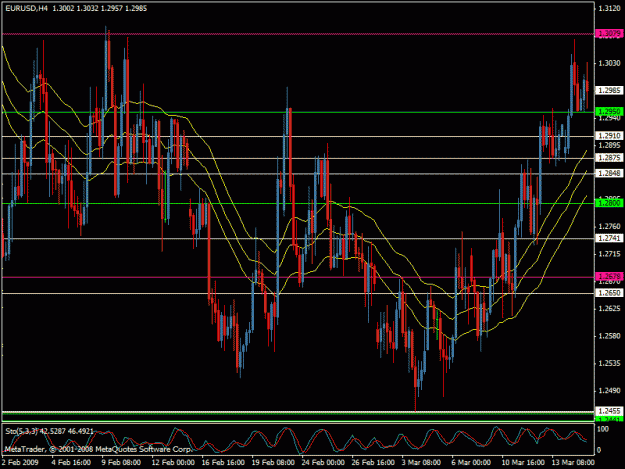Screen dimensions: 625x469
Task: Click the OHLC values 1.3002 1.3032 1.2957 1.2985
Action: (x=100, y=8)
